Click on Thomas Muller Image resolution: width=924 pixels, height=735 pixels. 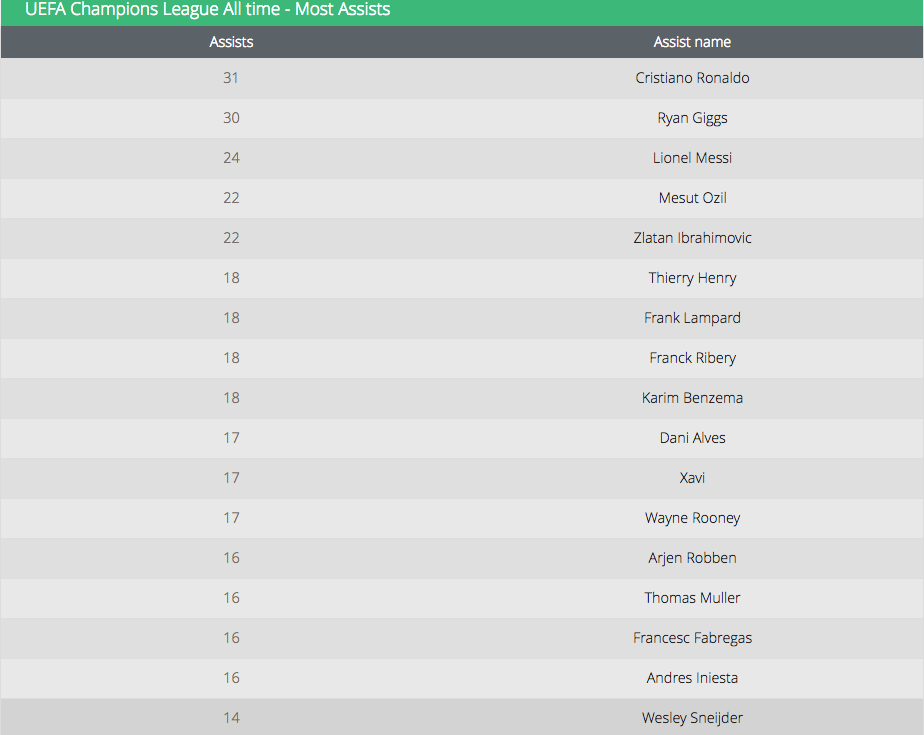tap(692, 598)
